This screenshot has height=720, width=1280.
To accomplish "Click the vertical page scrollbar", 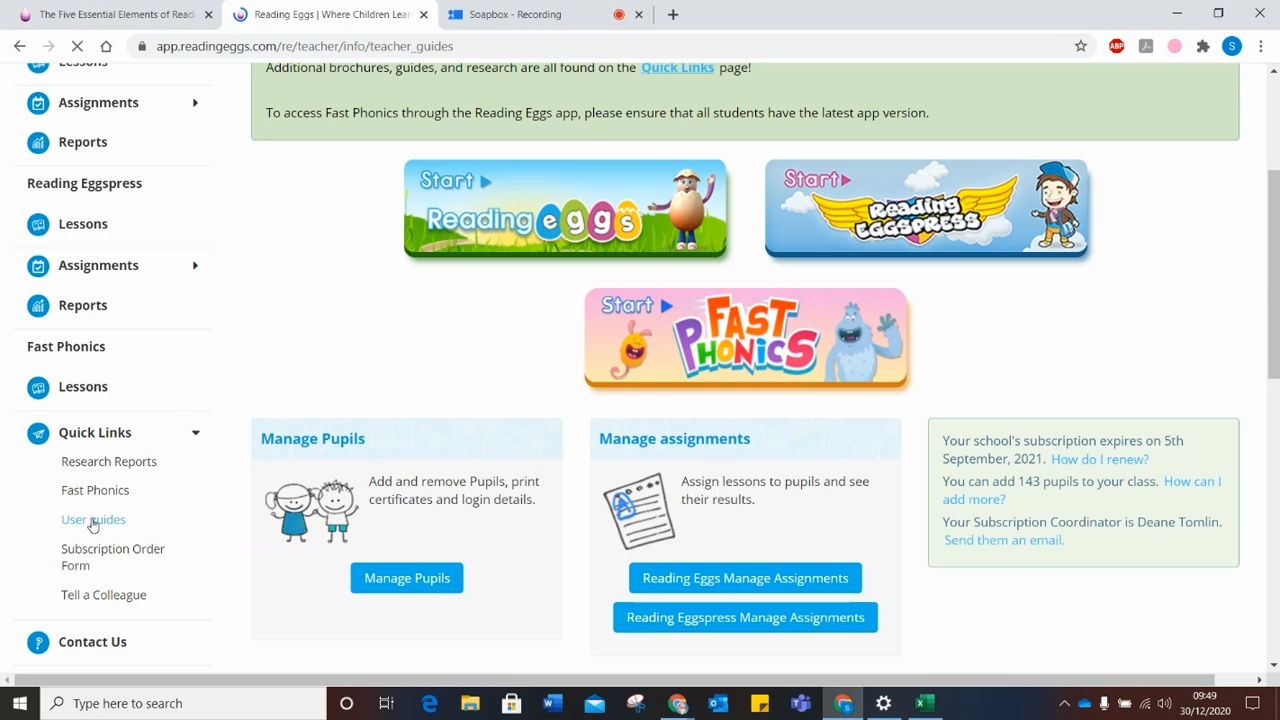I will pyautogui.click(x=1273, y=275).
